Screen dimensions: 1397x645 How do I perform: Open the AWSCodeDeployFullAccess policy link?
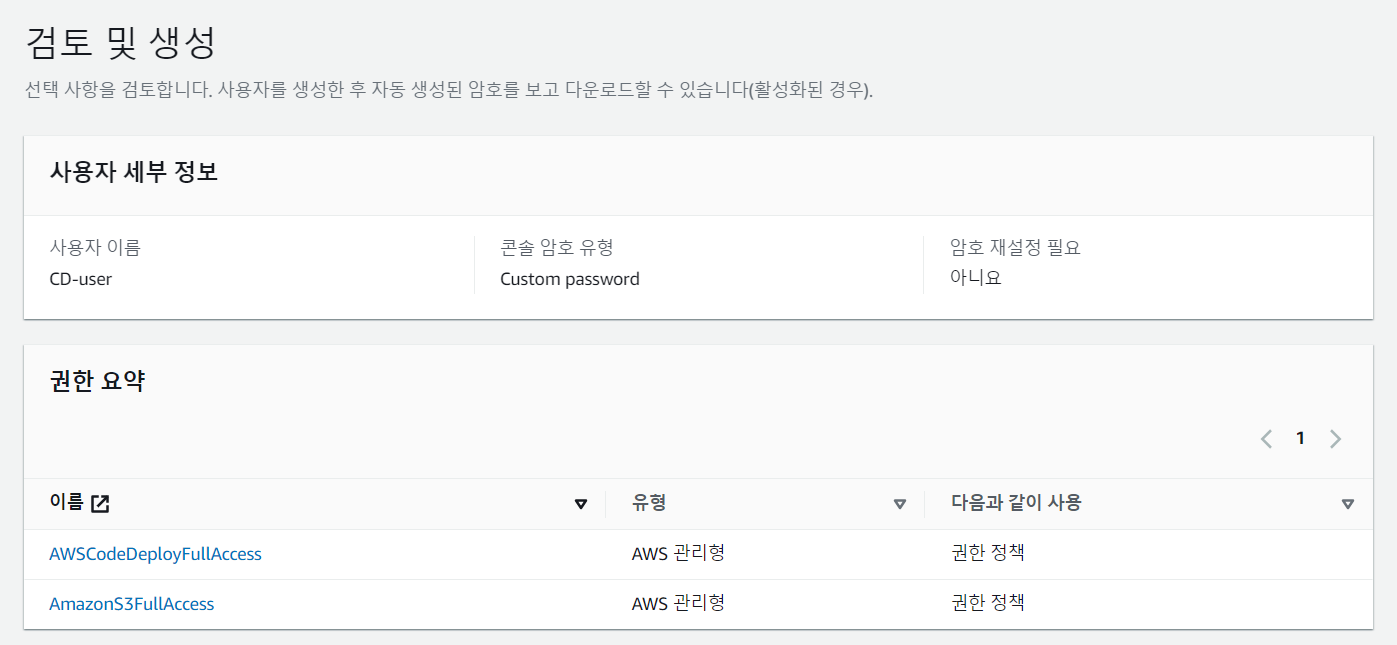click(x=155, y=554)
